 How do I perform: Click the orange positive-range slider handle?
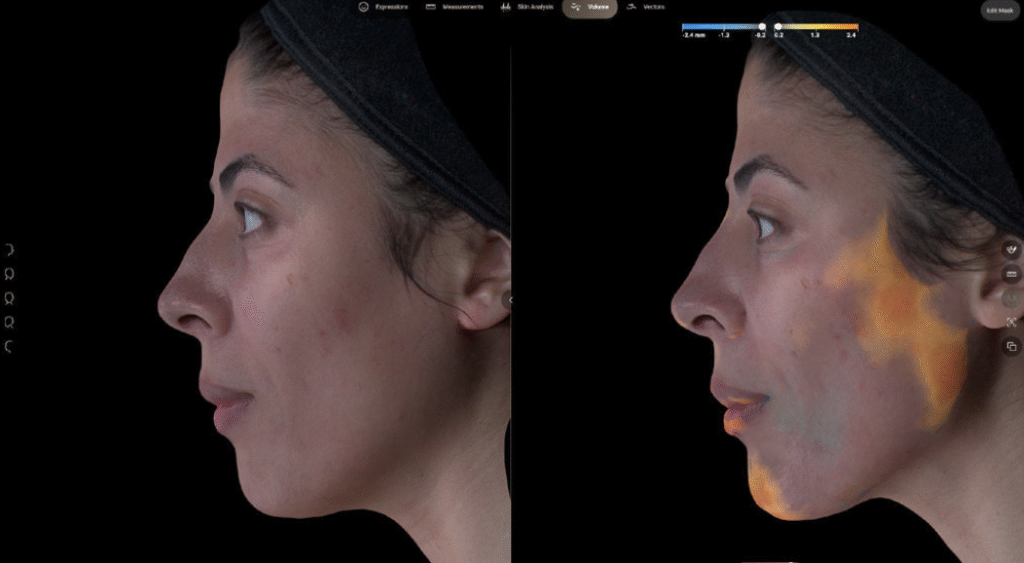tap(778, 27)
